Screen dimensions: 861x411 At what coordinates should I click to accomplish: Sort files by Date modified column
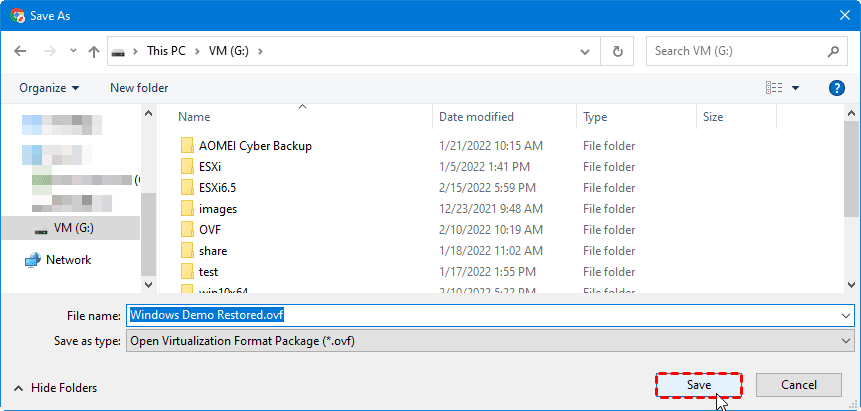pyautogui.click(x=476, y=117)
